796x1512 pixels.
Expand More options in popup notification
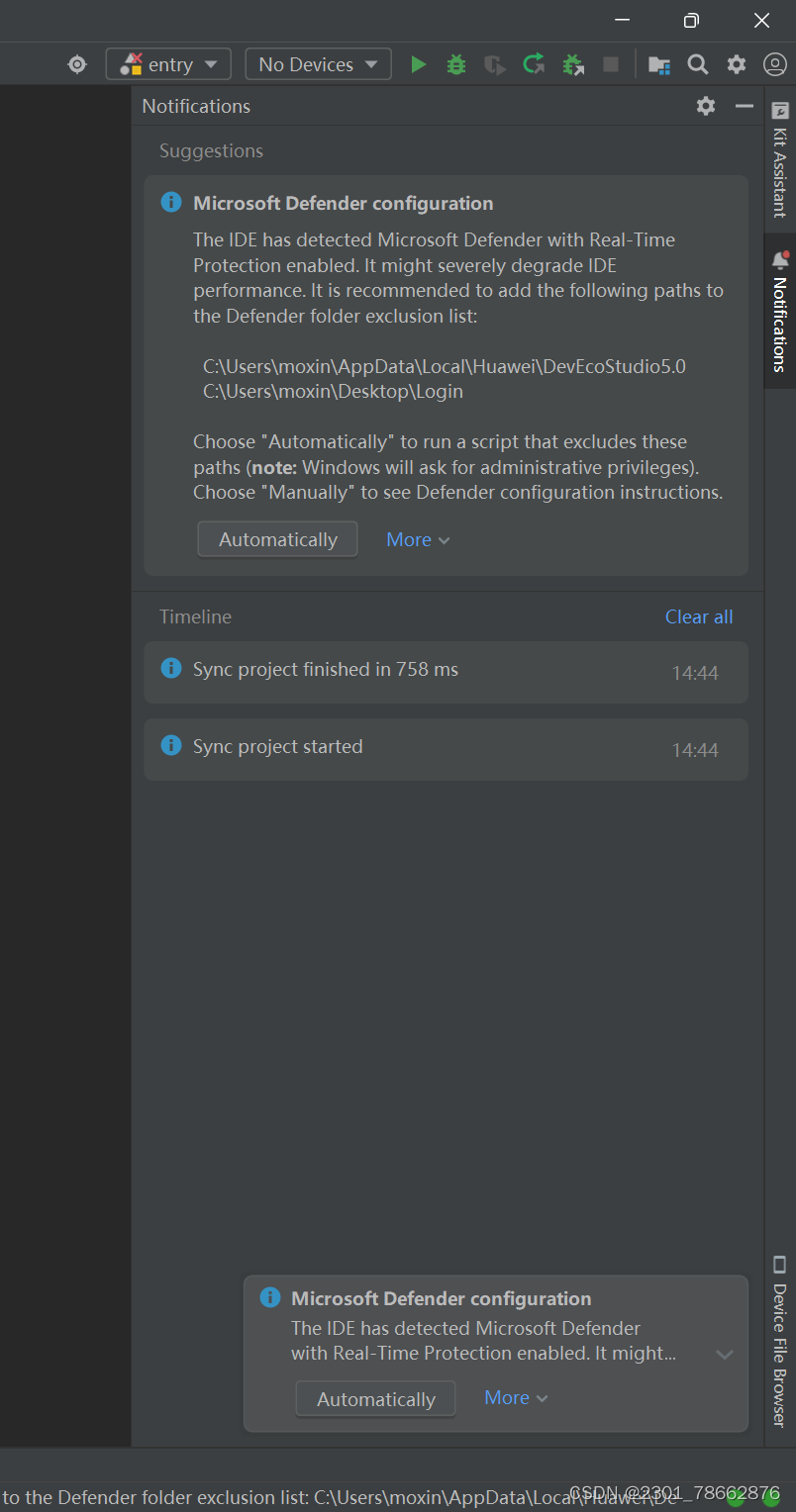tap(516, 1397)
